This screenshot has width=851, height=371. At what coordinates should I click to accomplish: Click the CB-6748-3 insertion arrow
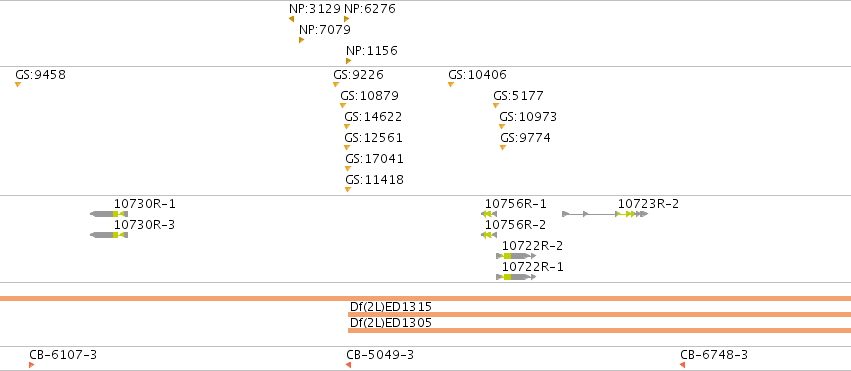[682, 365]
